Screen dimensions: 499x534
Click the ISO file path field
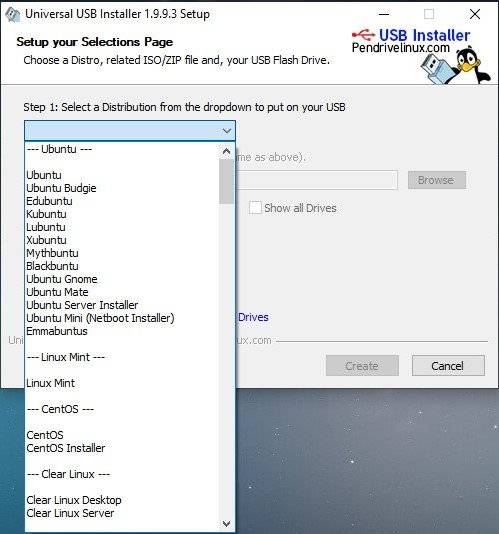pos(316,180)
